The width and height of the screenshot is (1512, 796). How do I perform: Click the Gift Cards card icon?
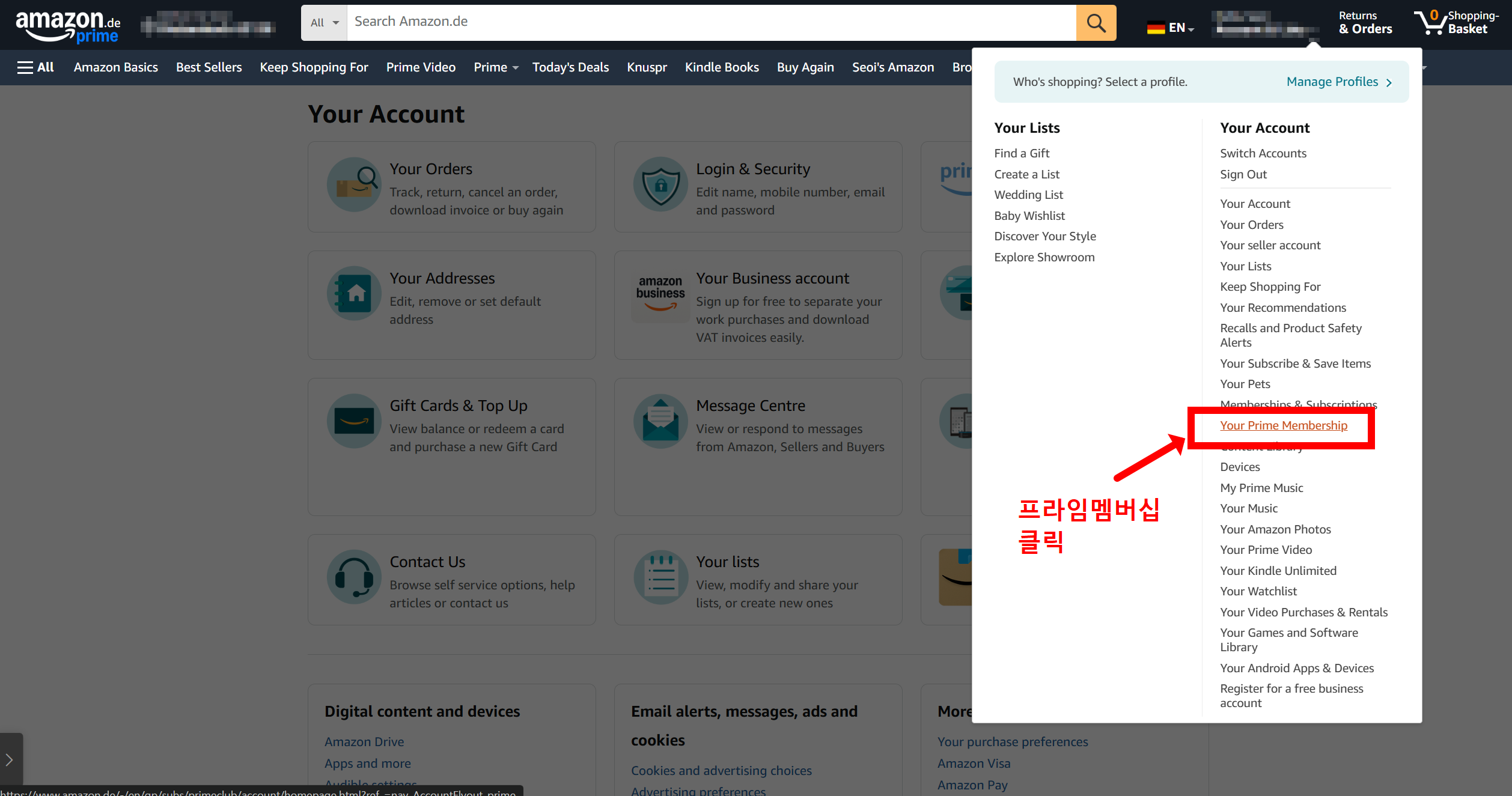pyautogui.click(x=354, y=421)
